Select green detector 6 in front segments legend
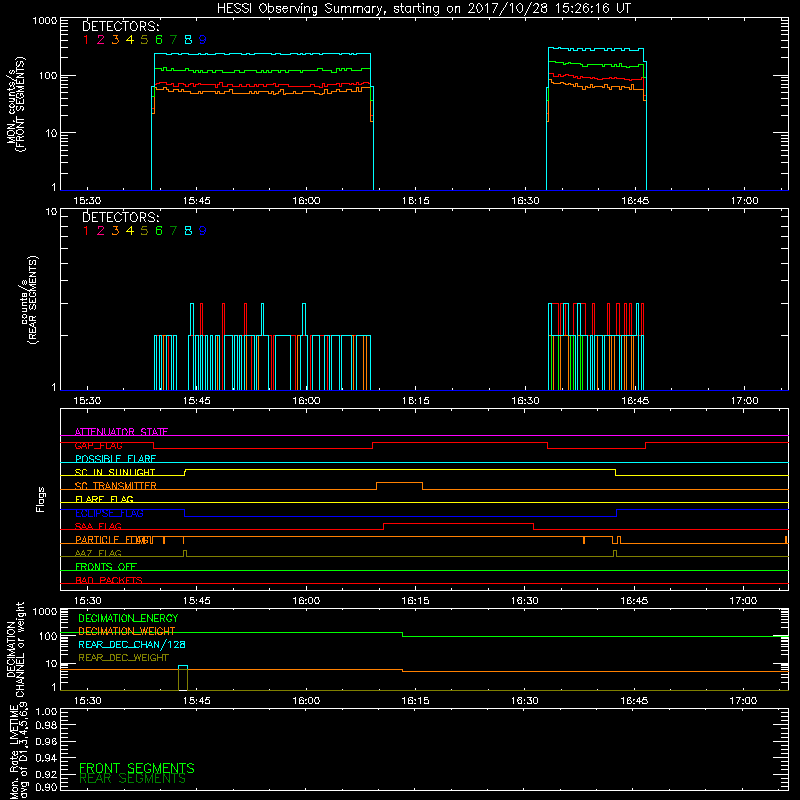This screenshot has width=800, height=800. pos(159,40)
